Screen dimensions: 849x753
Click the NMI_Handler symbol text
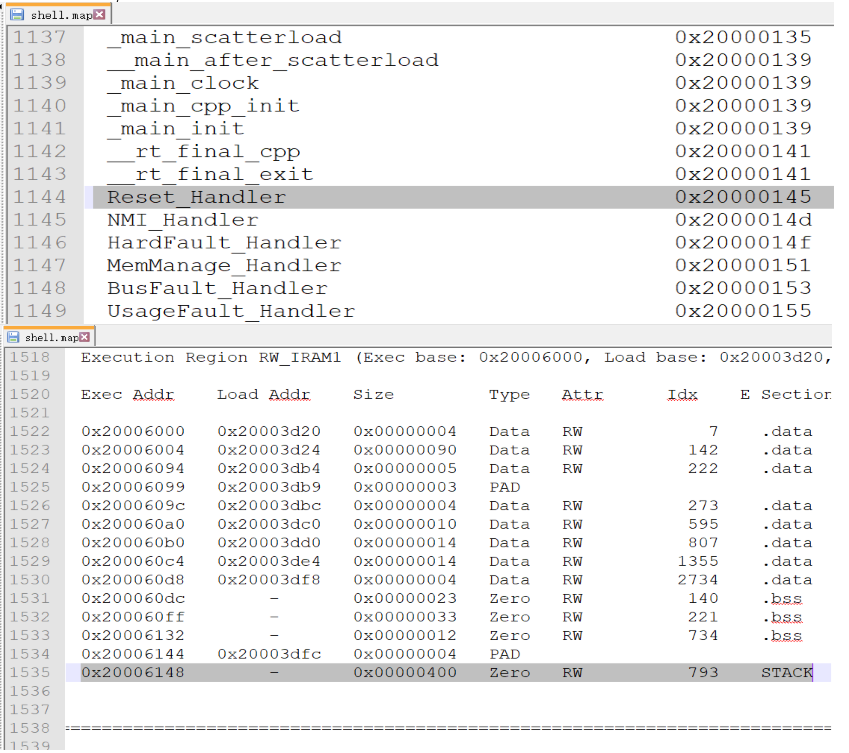click(180, 220)
